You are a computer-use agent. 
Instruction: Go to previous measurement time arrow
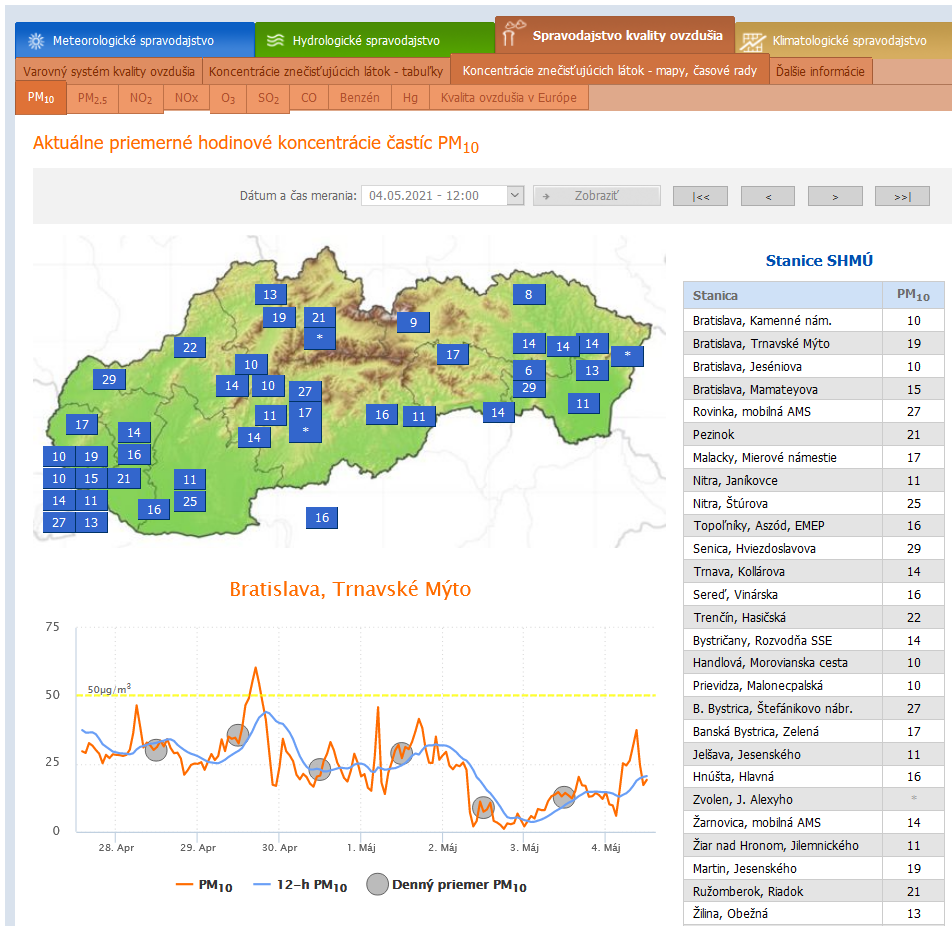pos(767,196)
